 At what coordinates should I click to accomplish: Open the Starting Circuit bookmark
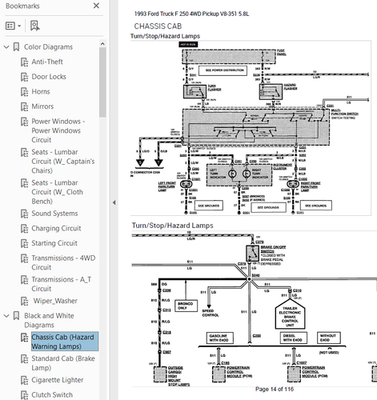click(x=54, y=243)
